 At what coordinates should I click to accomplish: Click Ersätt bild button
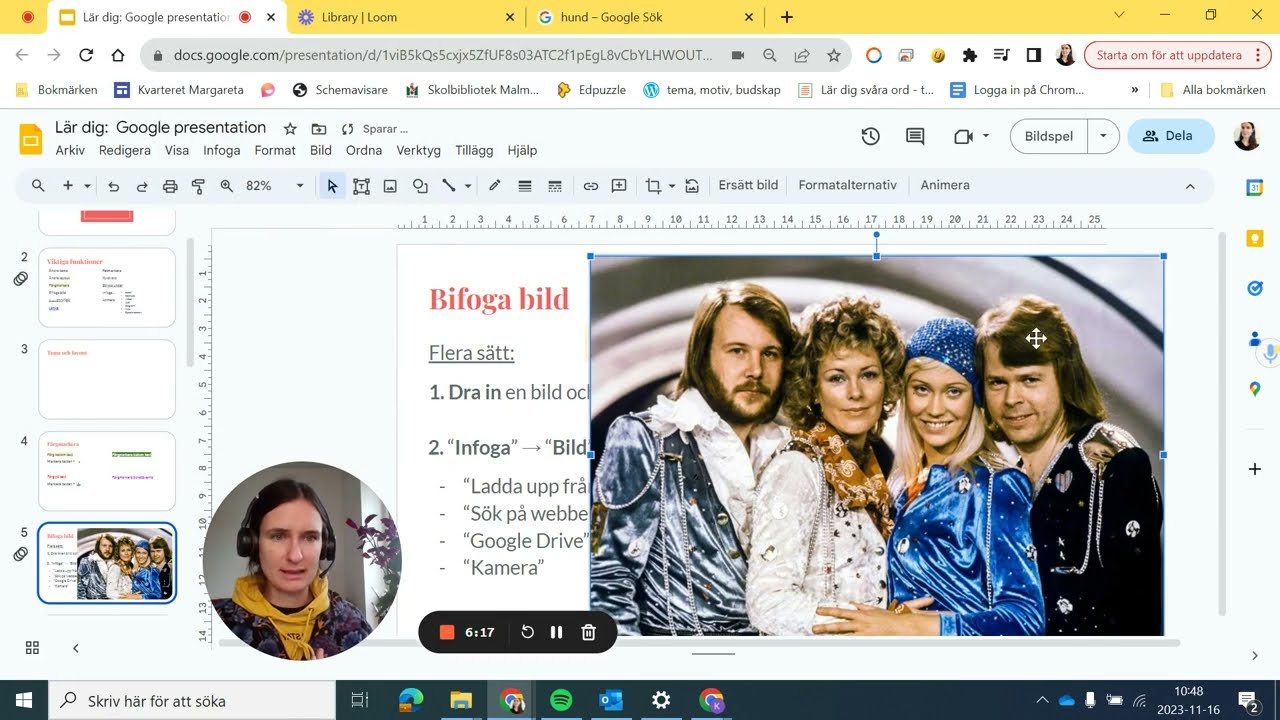tap(748, 185)
